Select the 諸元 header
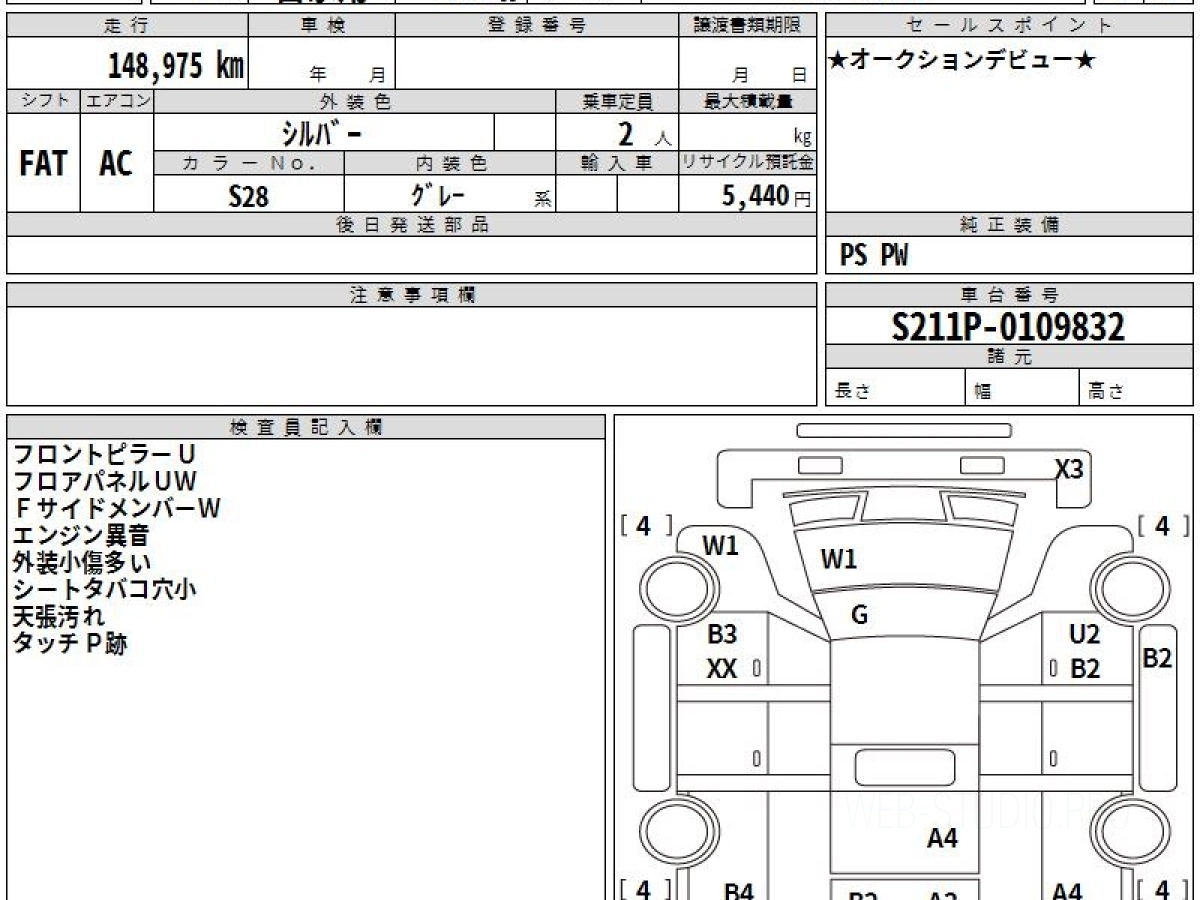This screenshot has height=900, width=1200. tap(1010, 357)
